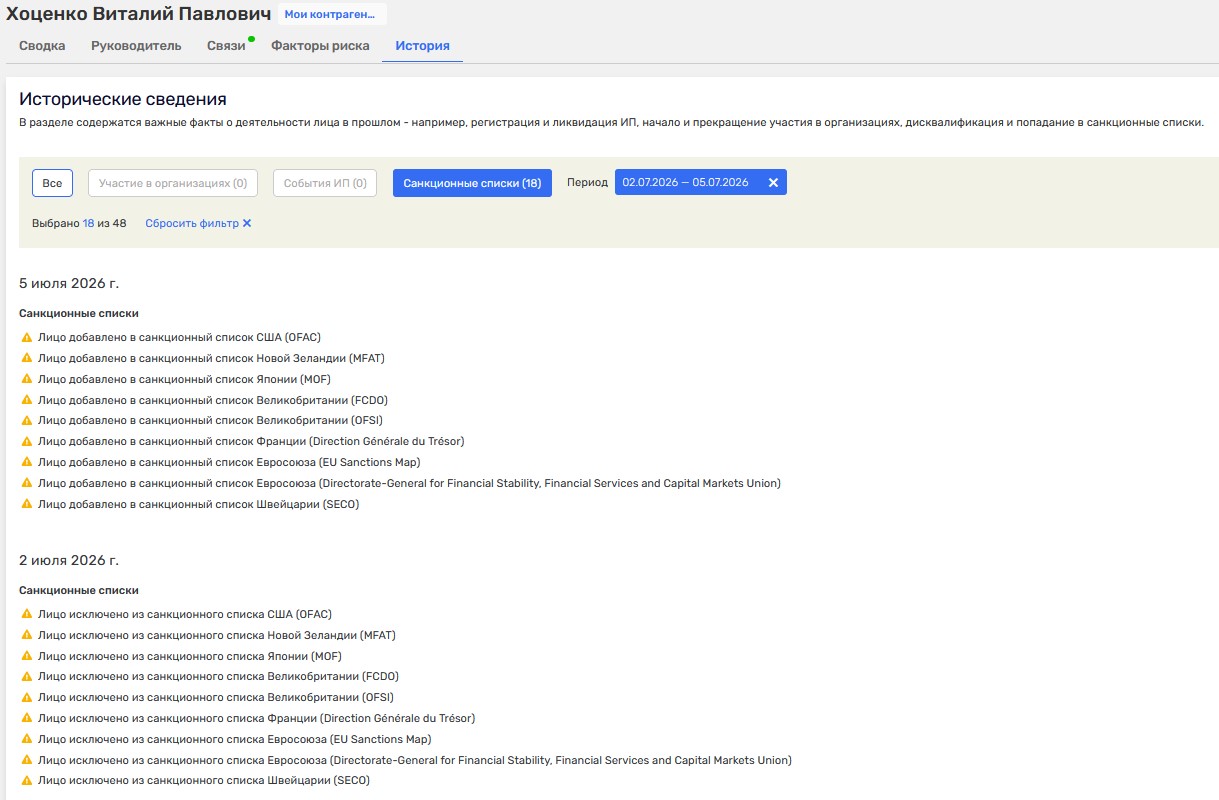Click the warning icon for excluded Новой Зеландии (MFAT) entry
Screen dimensions: 1219x800
27,635
